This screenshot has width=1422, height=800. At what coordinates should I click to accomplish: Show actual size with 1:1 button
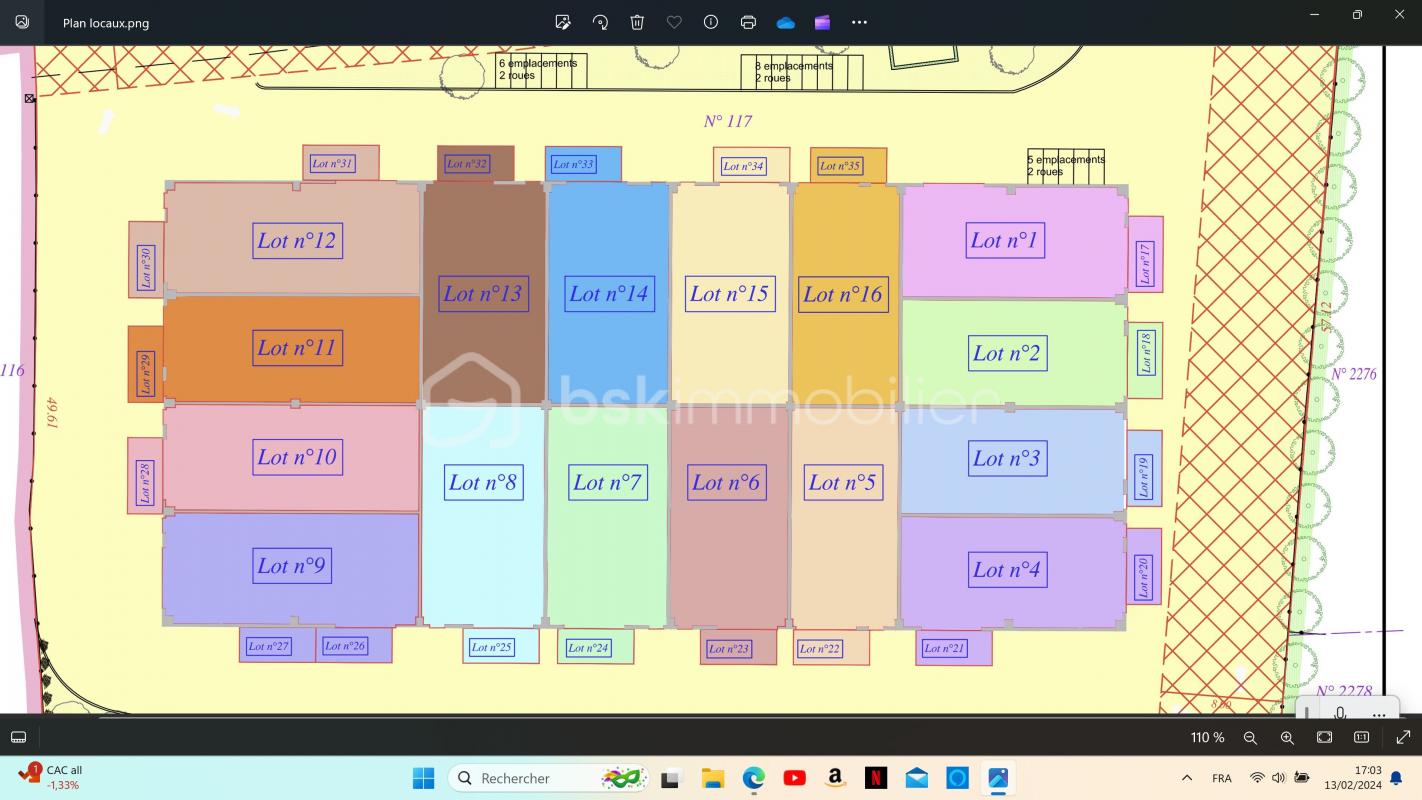pyautogui.click(x=1361, y=737)
